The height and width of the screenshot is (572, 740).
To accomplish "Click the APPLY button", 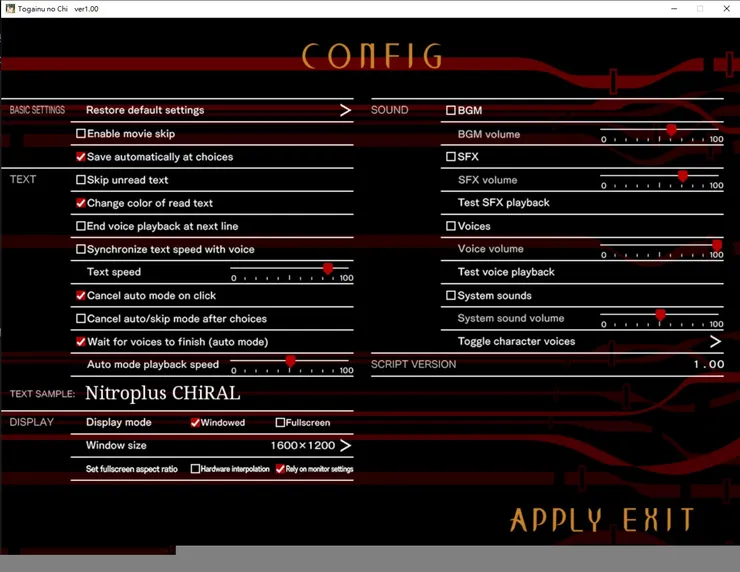I will [556, 520].
